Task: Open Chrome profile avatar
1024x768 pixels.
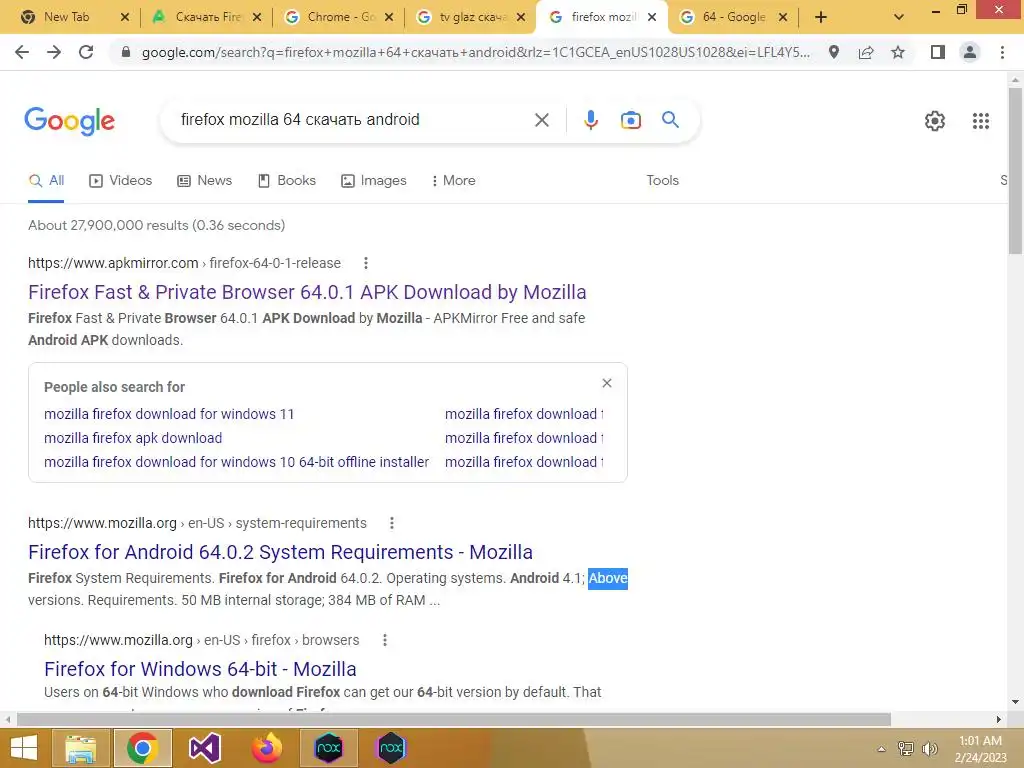Action: 970,52
